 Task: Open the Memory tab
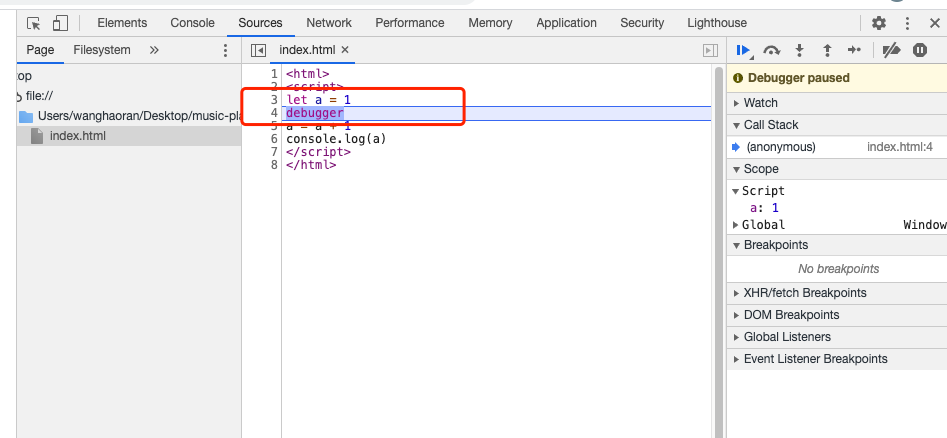[x=490, y=24]
